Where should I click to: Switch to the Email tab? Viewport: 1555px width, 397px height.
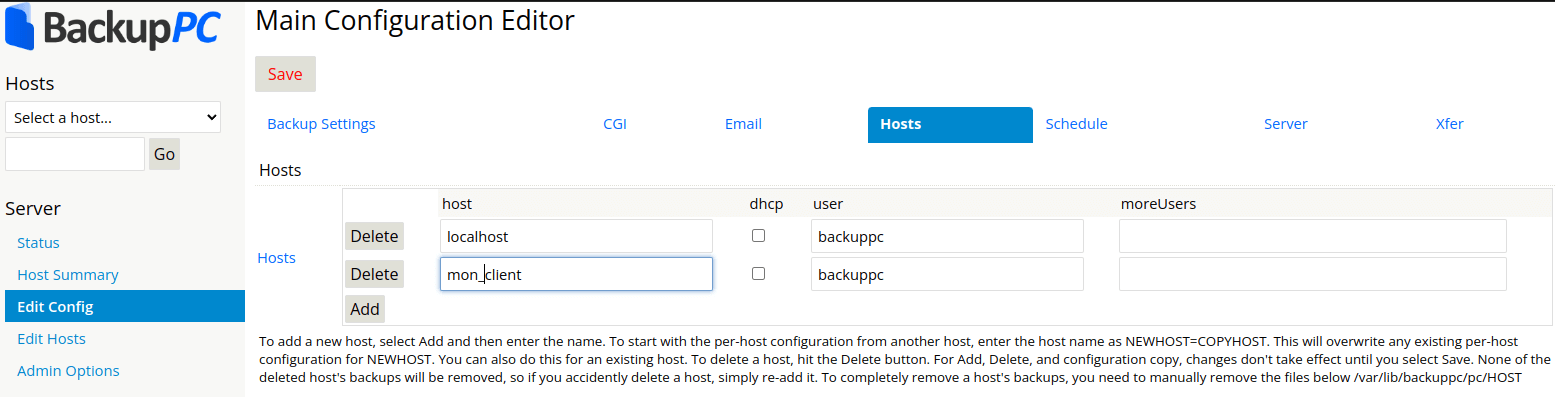[743, 124]
